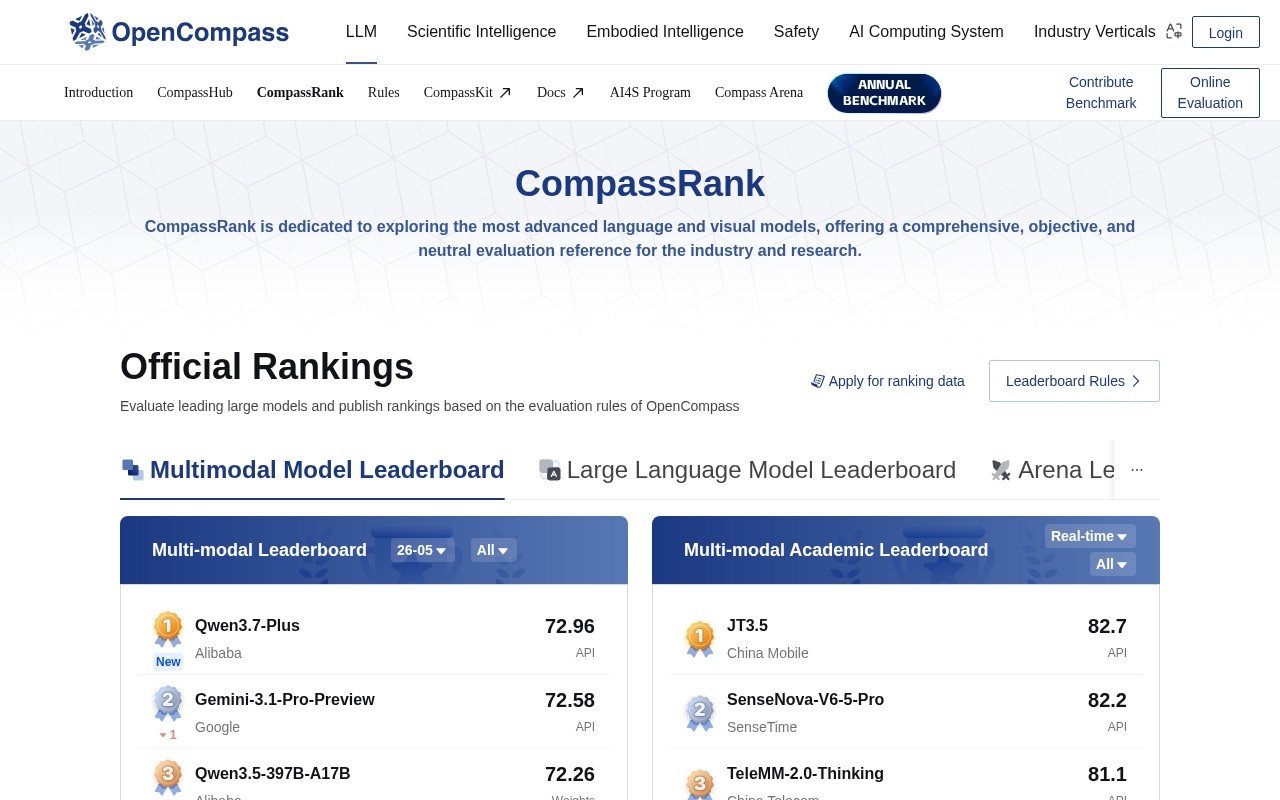This screenshot has height=800, width=1280.
Task: Click the chevron on Leaderboard Rules
Action: [x=1136, y=381]
